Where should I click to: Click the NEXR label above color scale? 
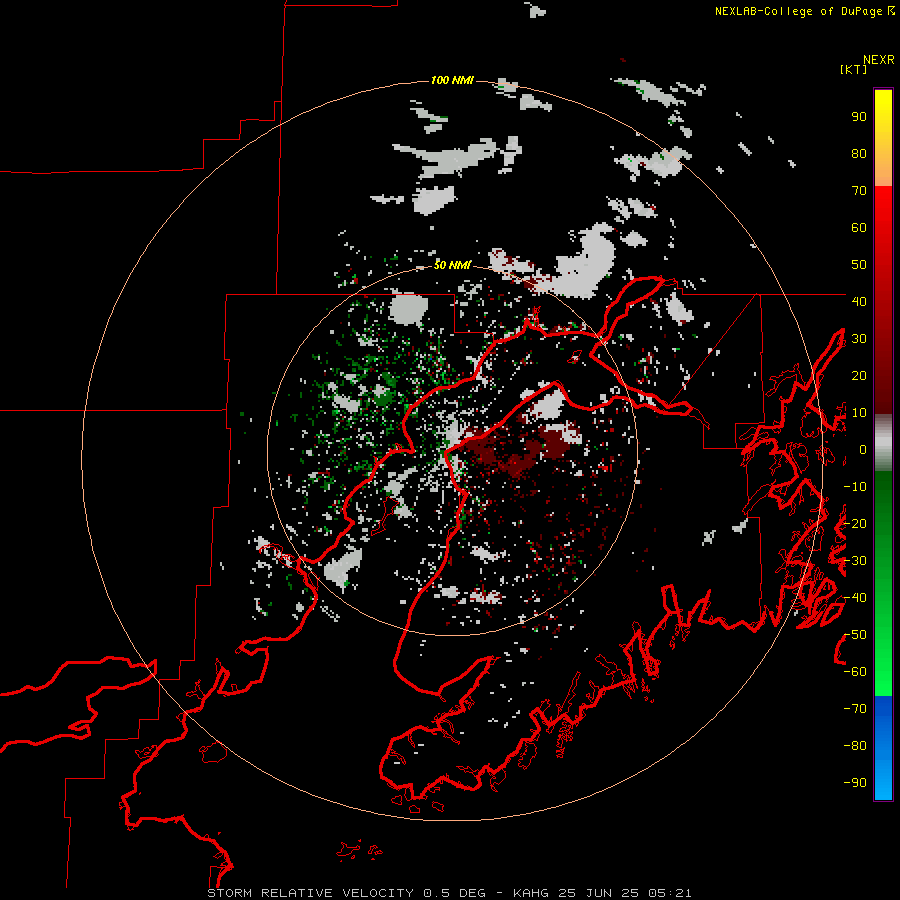(879, 60)
